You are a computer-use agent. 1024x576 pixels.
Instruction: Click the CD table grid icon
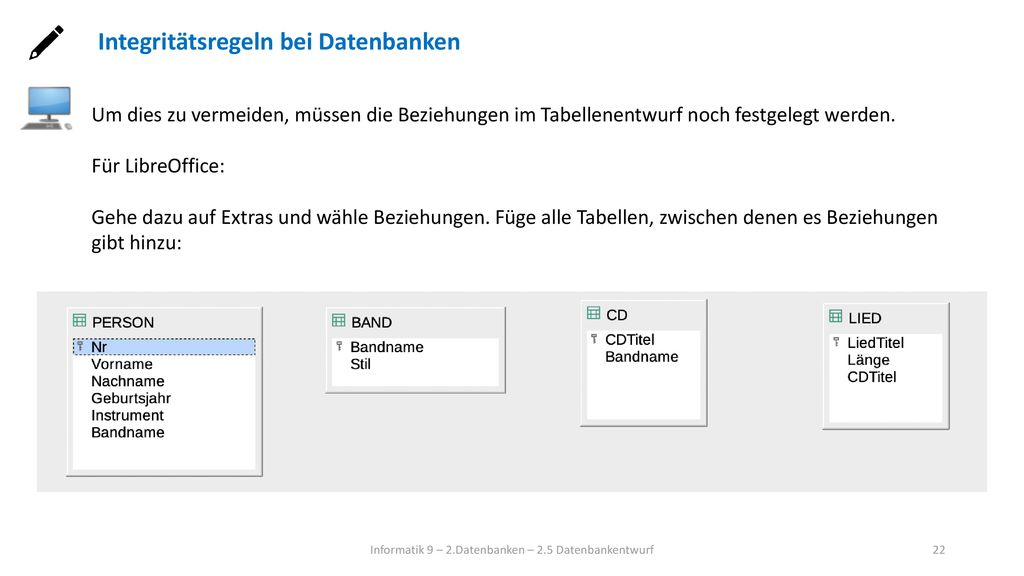click(593, 313)
